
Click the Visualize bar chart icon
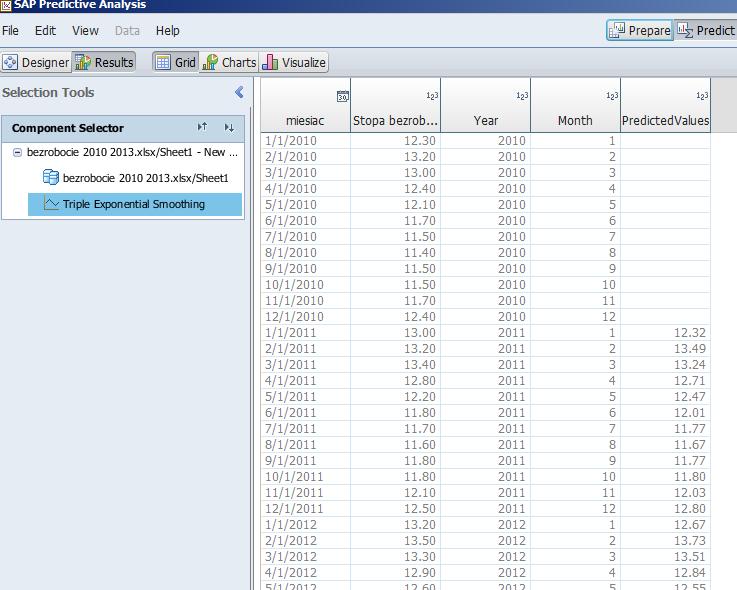(270, 62)
